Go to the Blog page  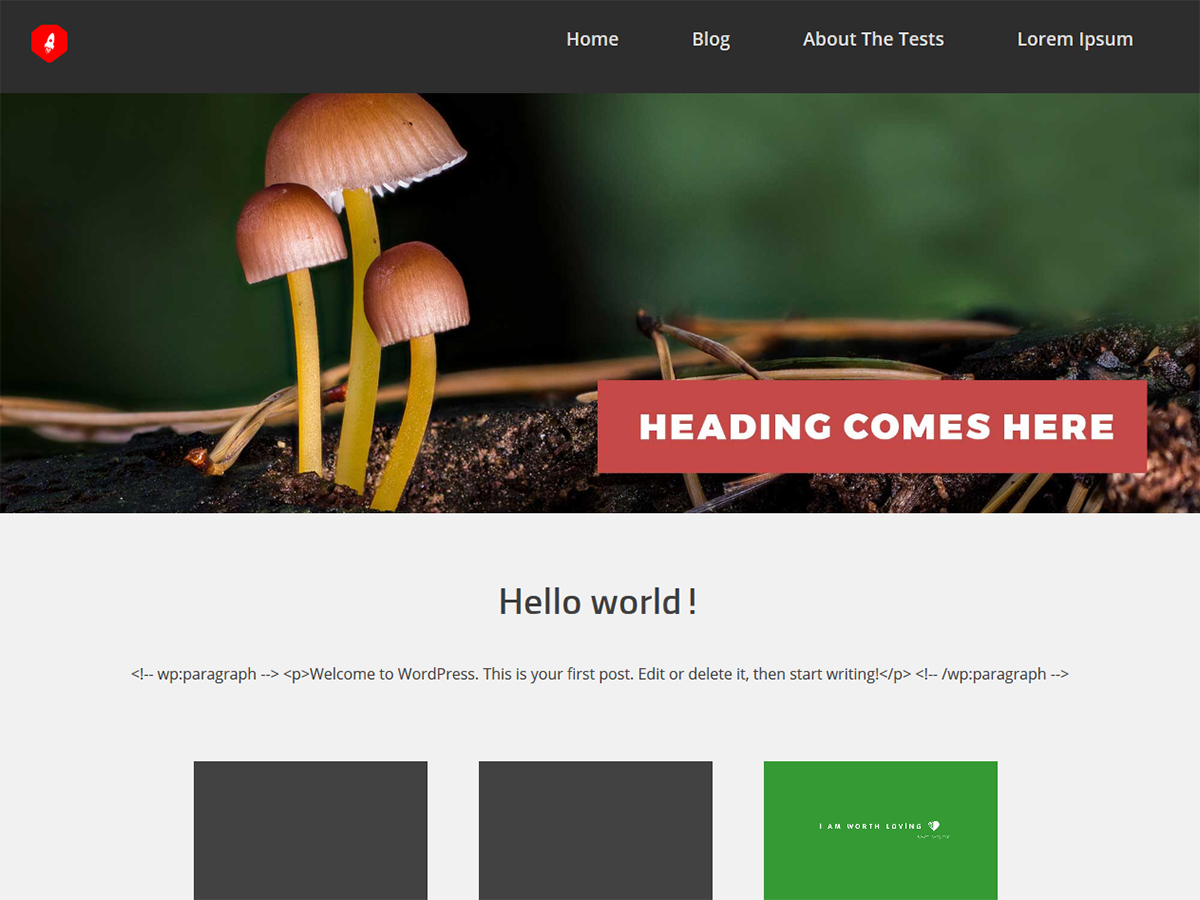(x=710, y=40)
